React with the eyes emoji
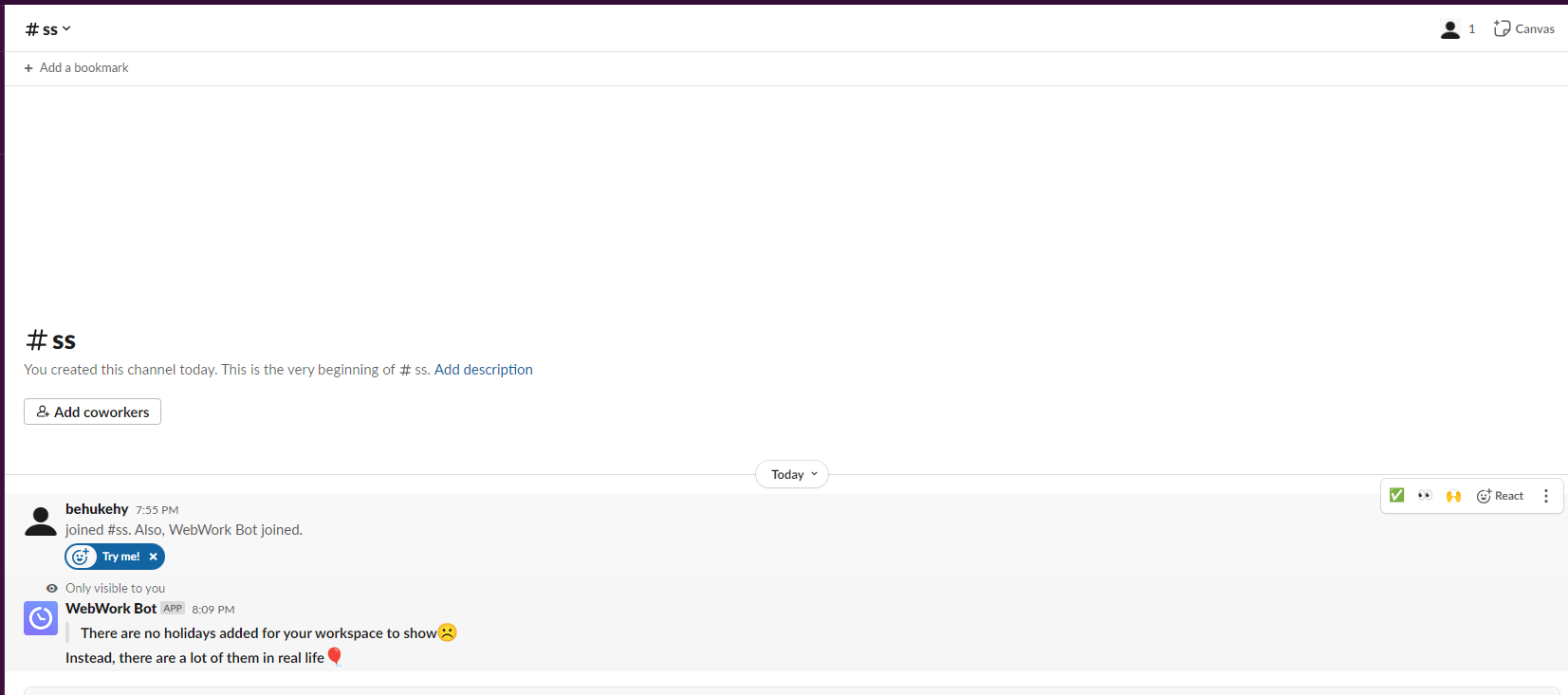This screenshot has width=1568, height=695. click(1425, 496)
